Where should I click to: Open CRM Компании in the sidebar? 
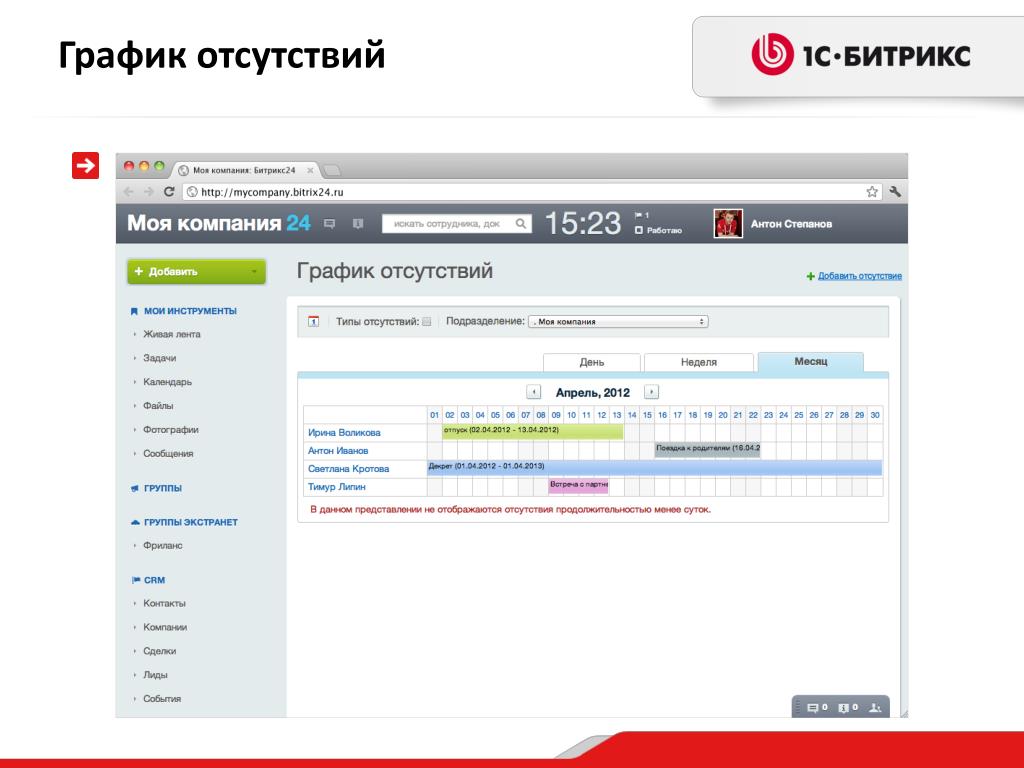coord(165,627)
